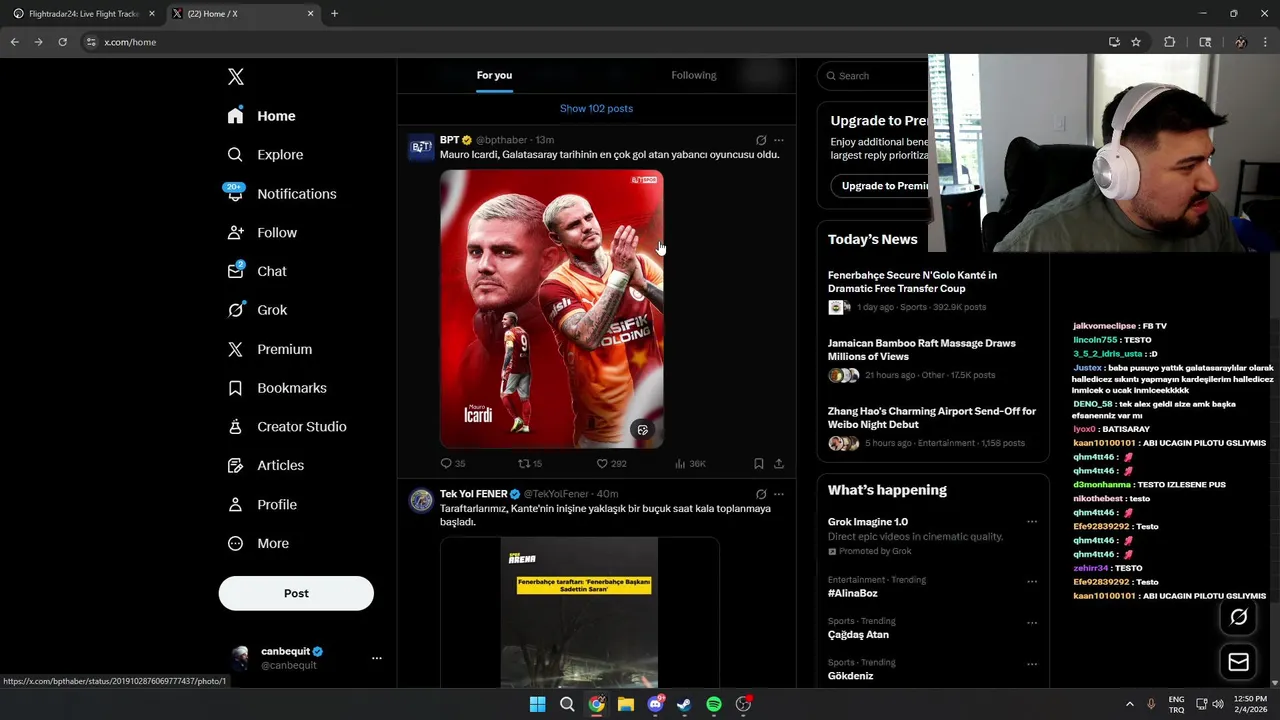Viewport: 1280px width, 720px height.
Task: Open Windows Start menu
Action: point(537,704)
